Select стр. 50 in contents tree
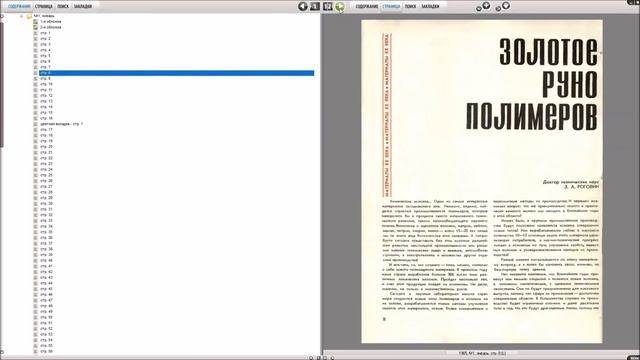The width and height of the screenshot is (640, 360). point(46,318)
